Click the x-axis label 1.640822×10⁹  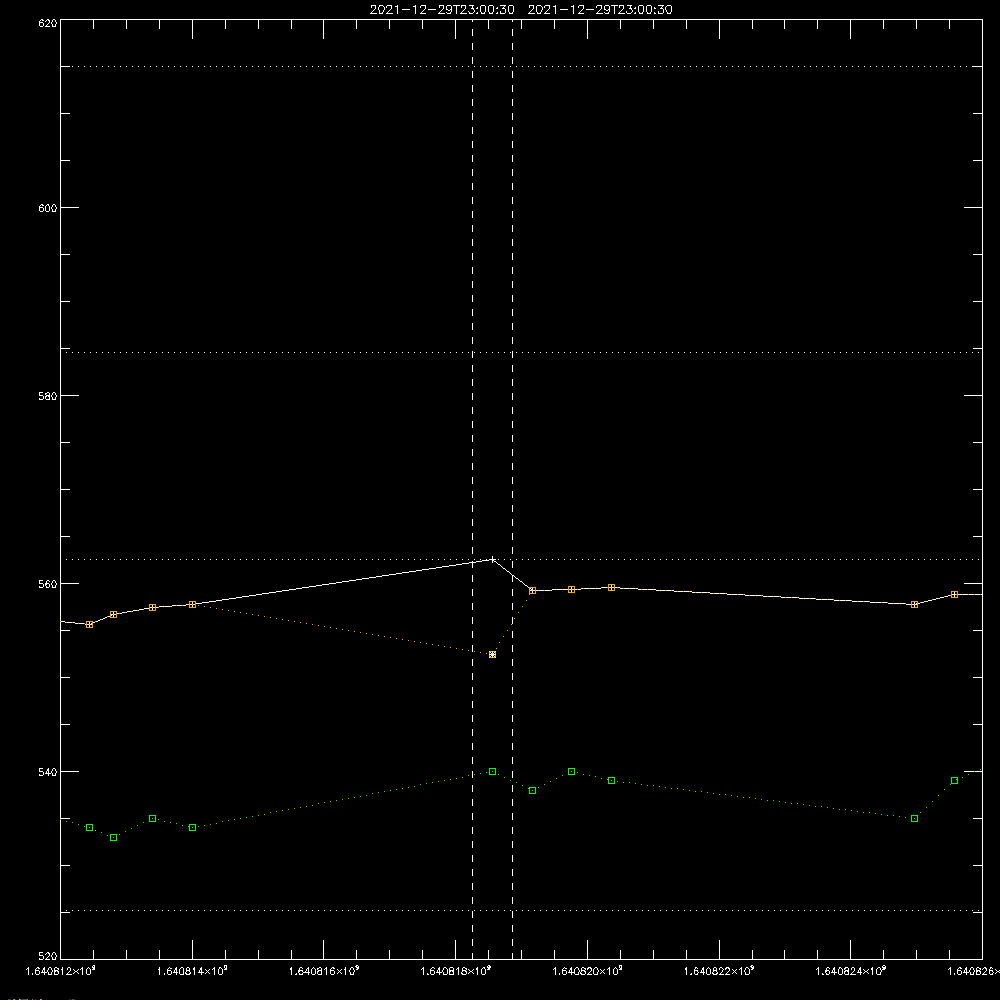(719, 971)
